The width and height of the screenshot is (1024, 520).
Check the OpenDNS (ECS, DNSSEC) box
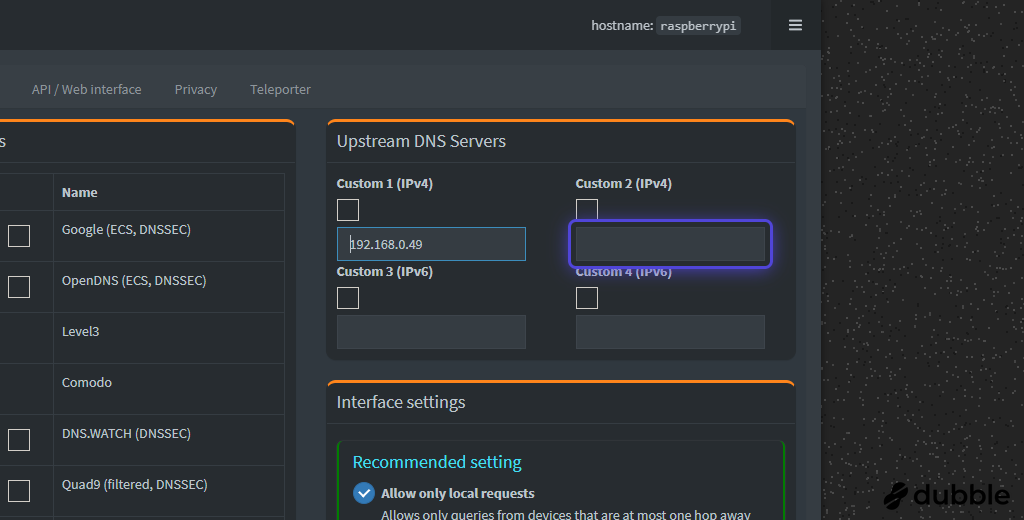click(19, 287)
